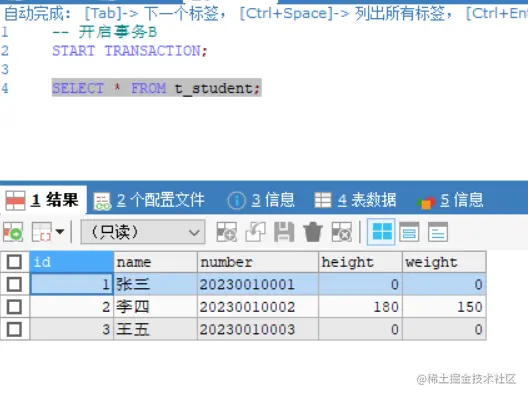Select the id cell of 王五
The height and width of the screenshot is (397, 528).
click(71, 329)
